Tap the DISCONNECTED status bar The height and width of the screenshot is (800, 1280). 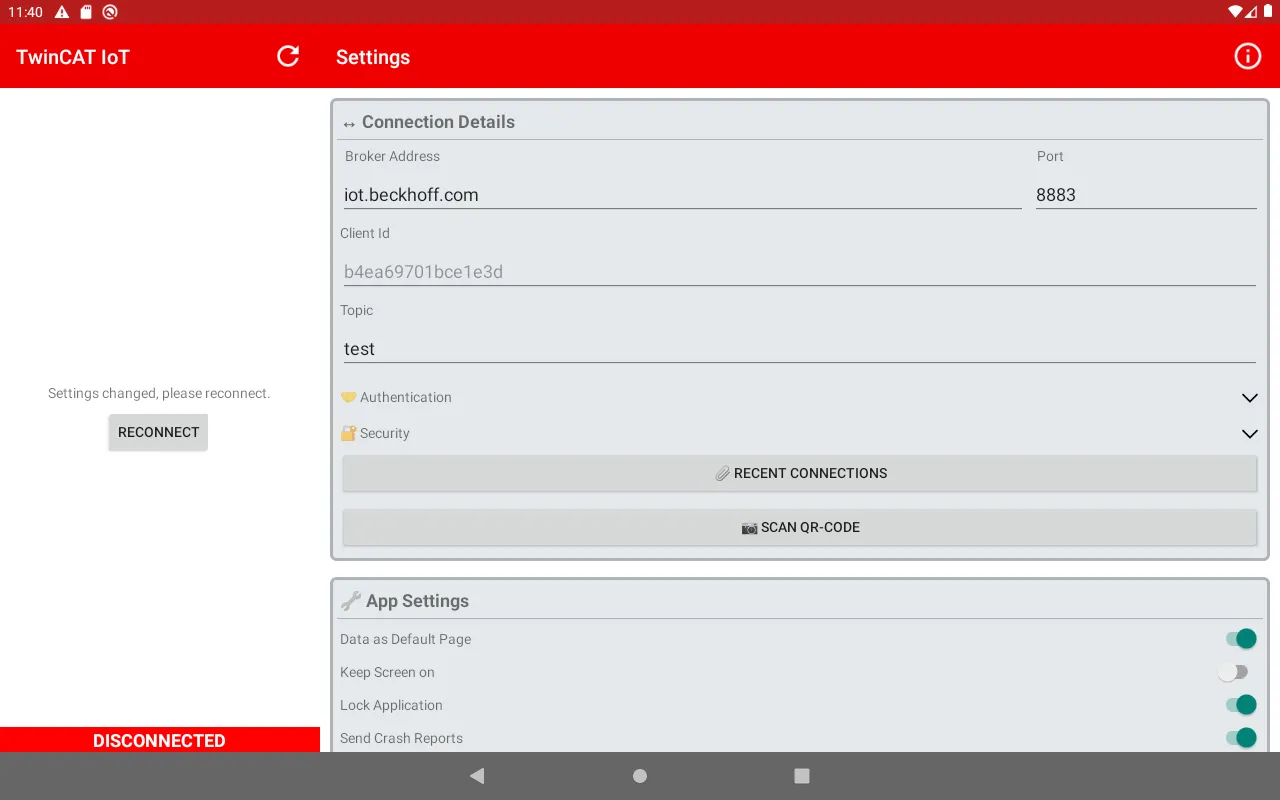[160, 740]
